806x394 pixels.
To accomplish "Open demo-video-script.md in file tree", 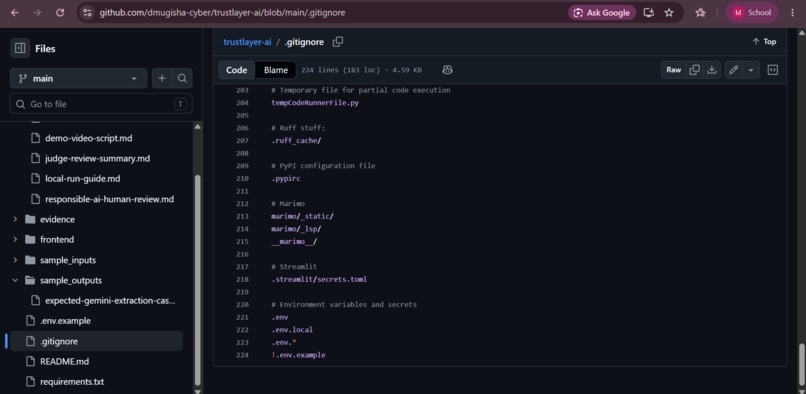I will (x=89, y=138).
